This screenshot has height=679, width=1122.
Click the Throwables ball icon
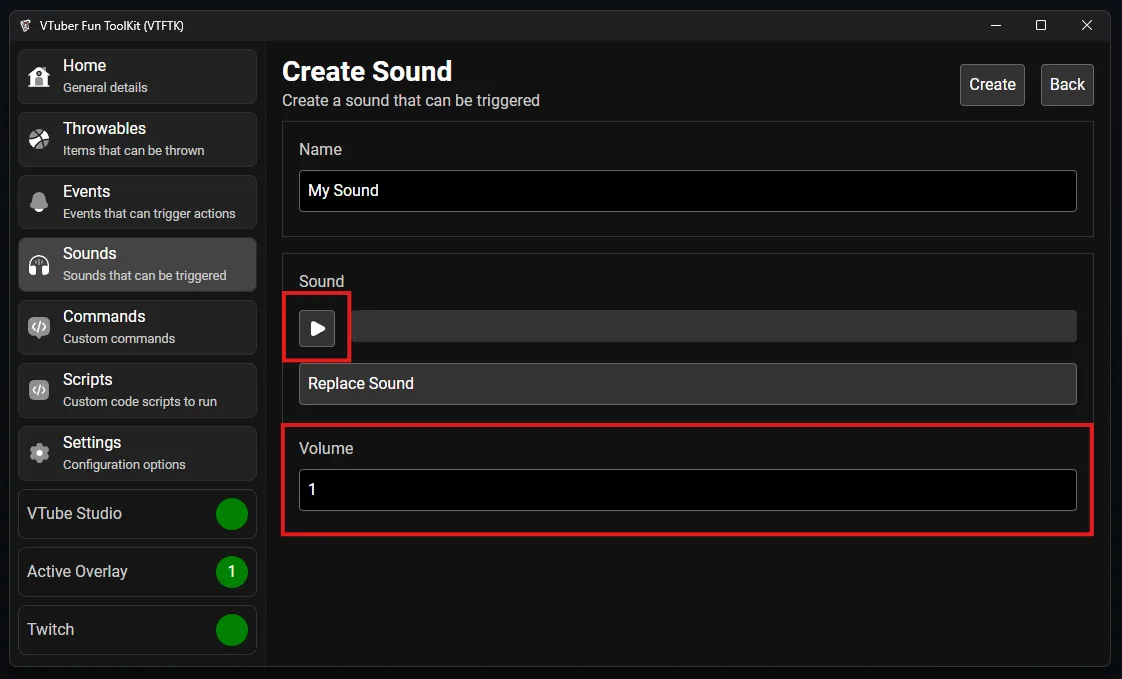39,139
